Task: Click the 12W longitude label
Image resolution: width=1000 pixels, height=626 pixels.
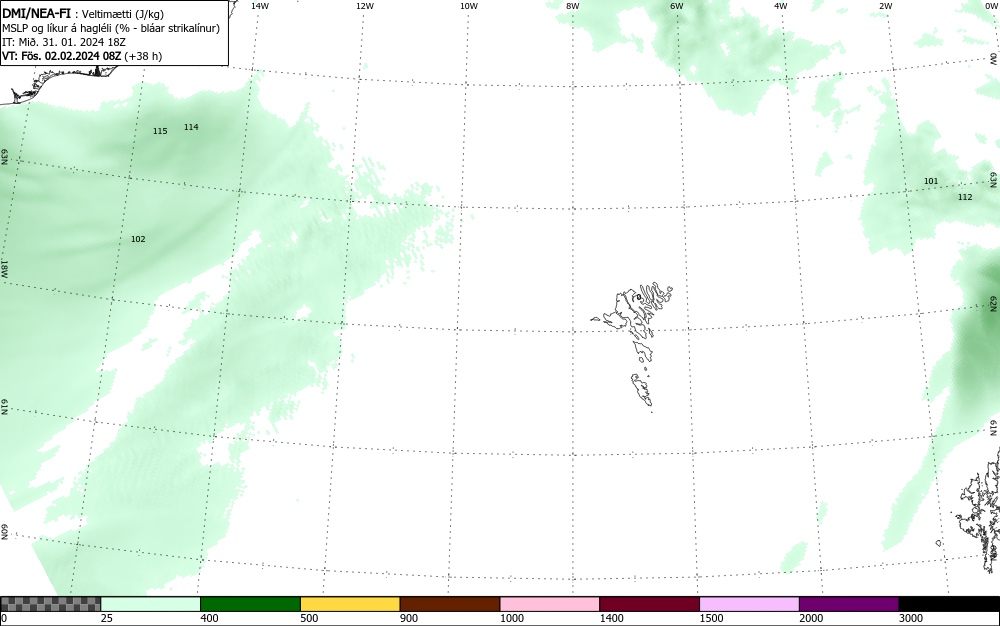Action: 364,6
